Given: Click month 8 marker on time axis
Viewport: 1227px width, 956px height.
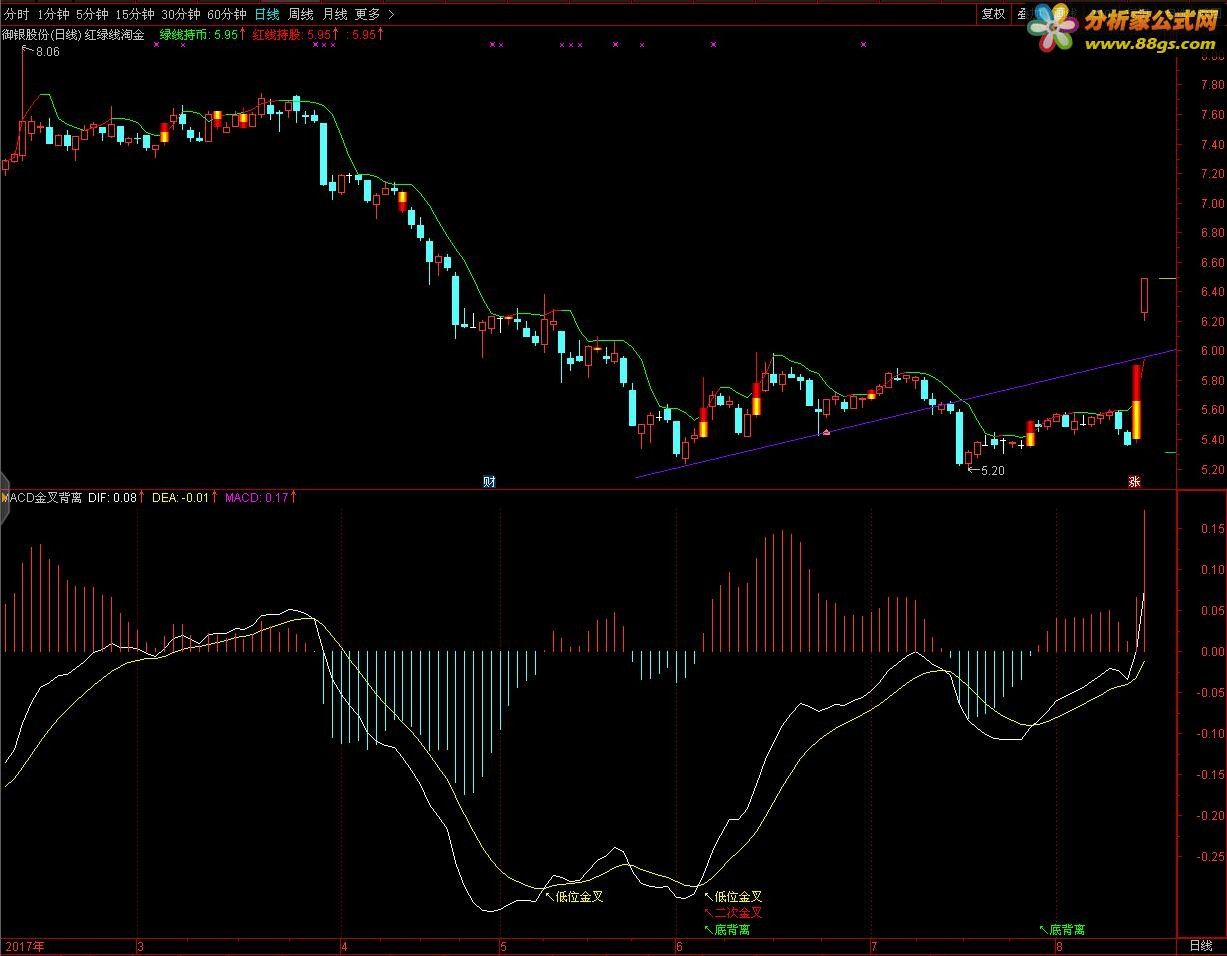Looking at the screenshot, I should coord(1058,946).
